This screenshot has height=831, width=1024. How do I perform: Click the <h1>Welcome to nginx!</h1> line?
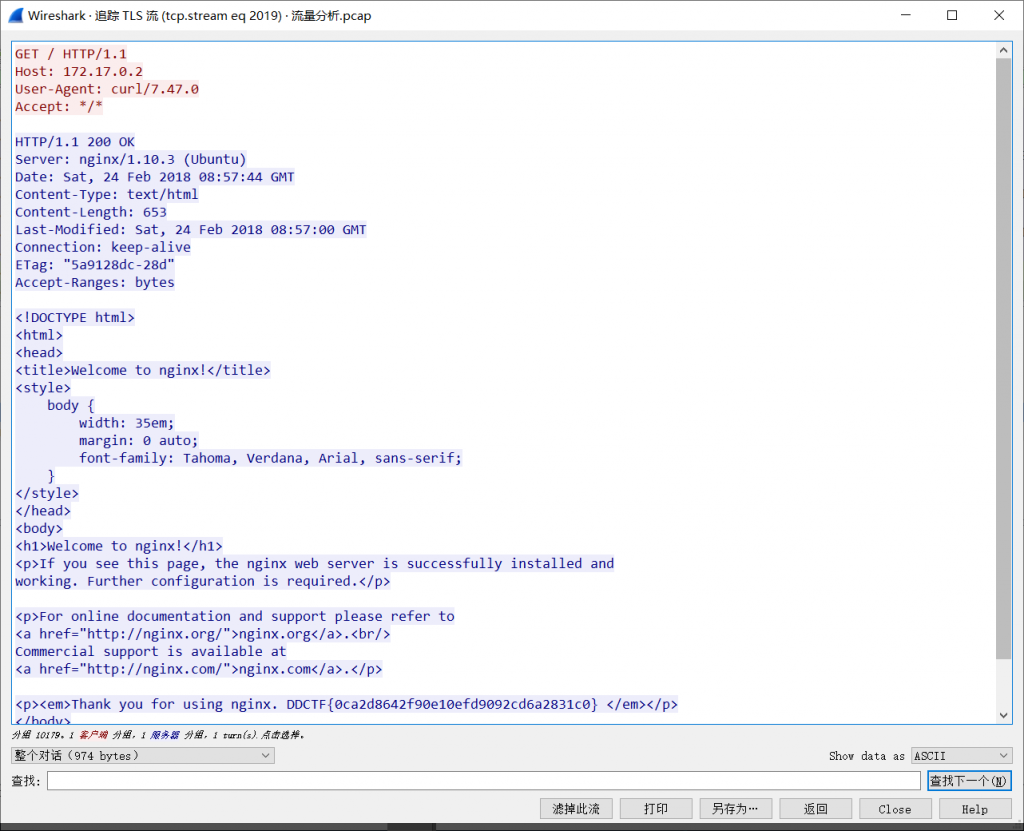click(x=119, y=546)
